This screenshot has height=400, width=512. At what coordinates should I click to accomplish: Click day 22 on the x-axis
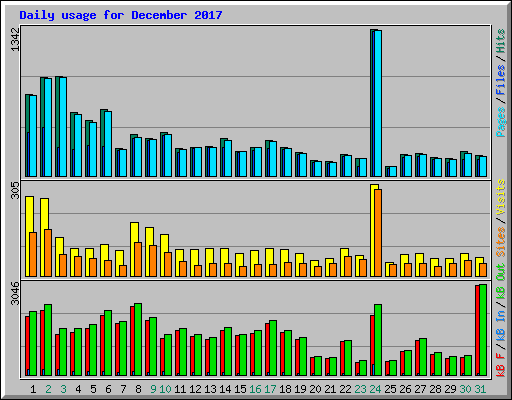pos(345,389)
